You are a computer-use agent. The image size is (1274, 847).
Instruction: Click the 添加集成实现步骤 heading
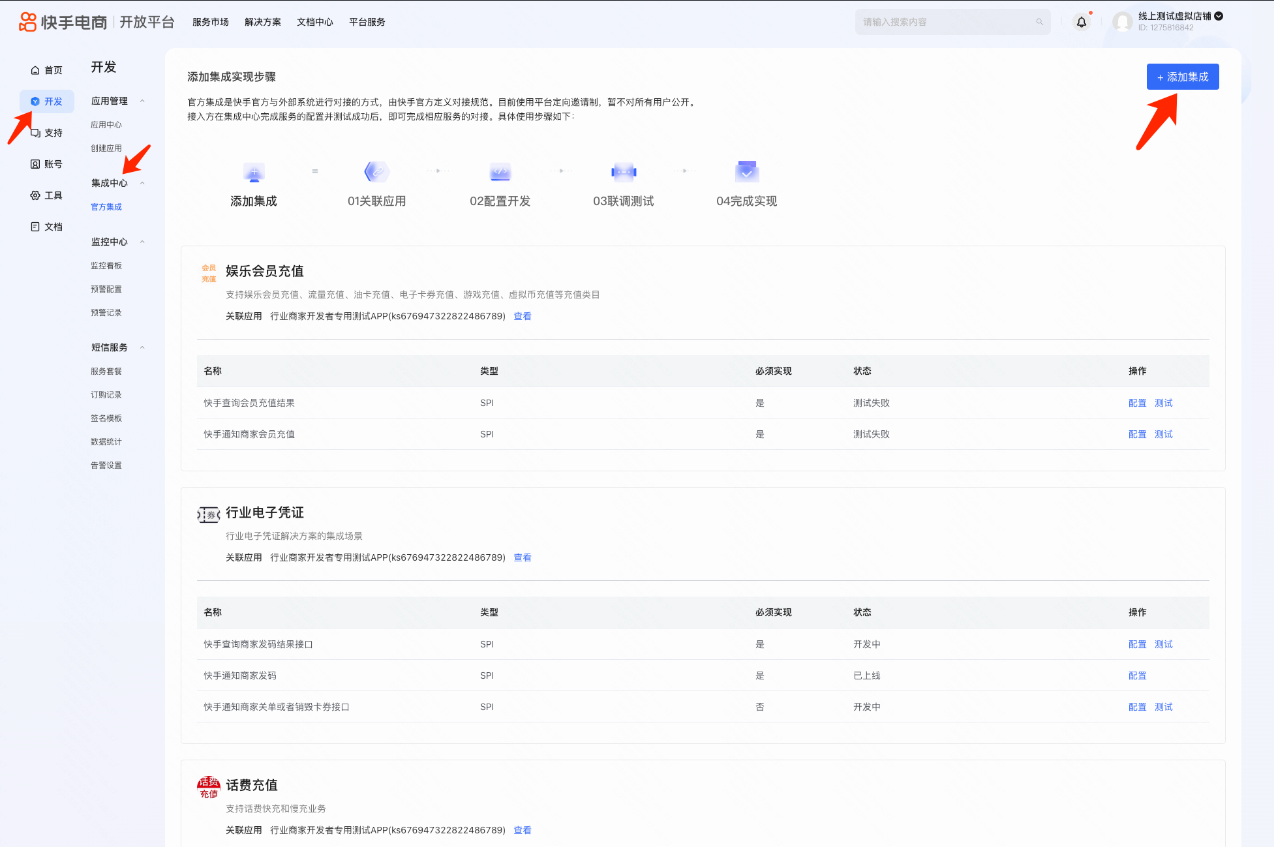point(232,76)
